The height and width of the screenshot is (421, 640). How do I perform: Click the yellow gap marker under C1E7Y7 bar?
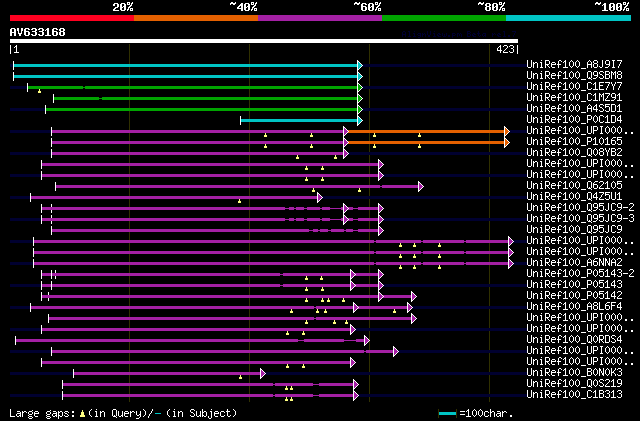[39, 91]
